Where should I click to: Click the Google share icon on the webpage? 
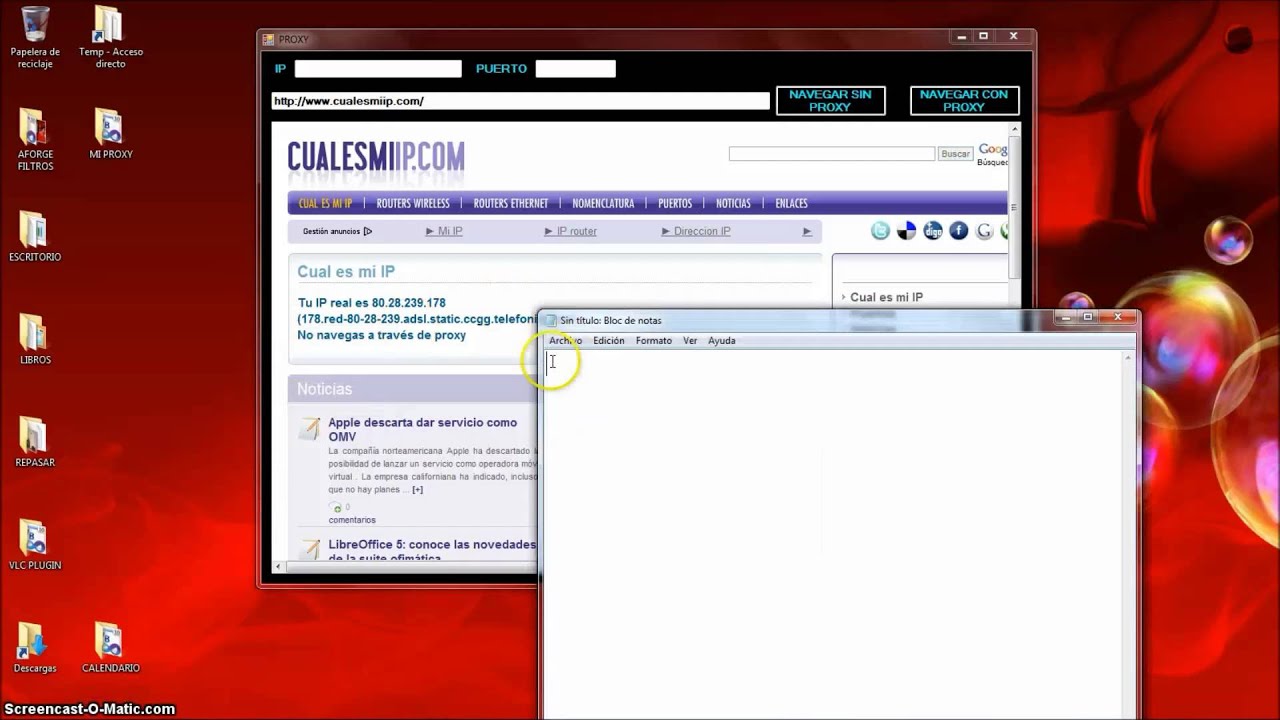pyautogui.click(x=985, y=231)
